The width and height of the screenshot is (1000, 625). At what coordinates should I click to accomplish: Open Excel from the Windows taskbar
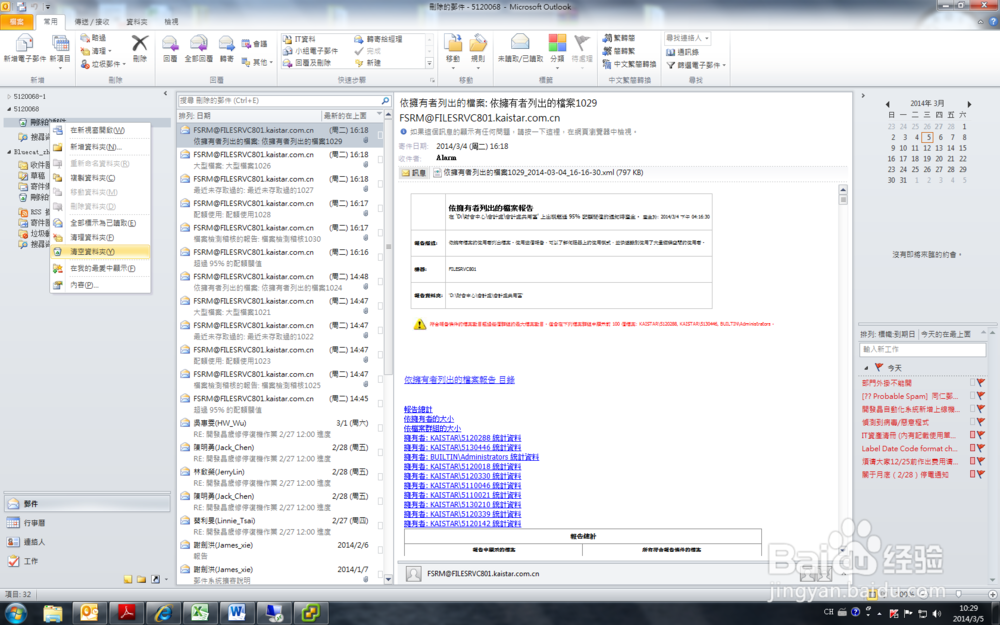pos(200,612)
